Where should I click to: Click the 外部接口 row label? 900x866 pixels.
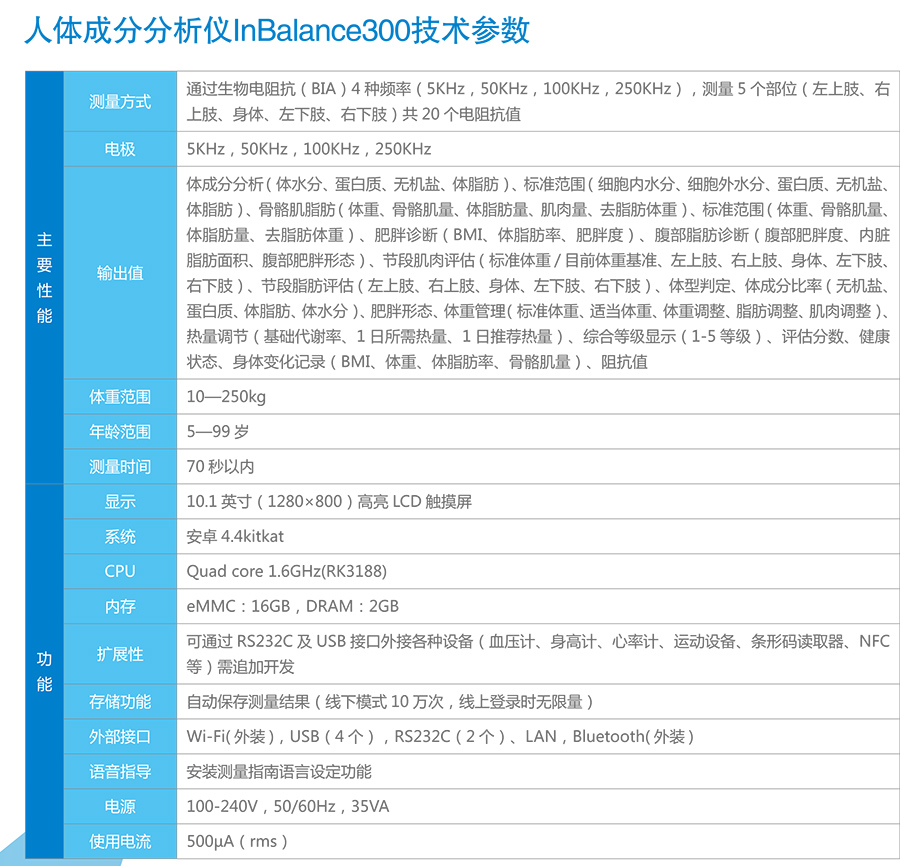pos(120,736)
